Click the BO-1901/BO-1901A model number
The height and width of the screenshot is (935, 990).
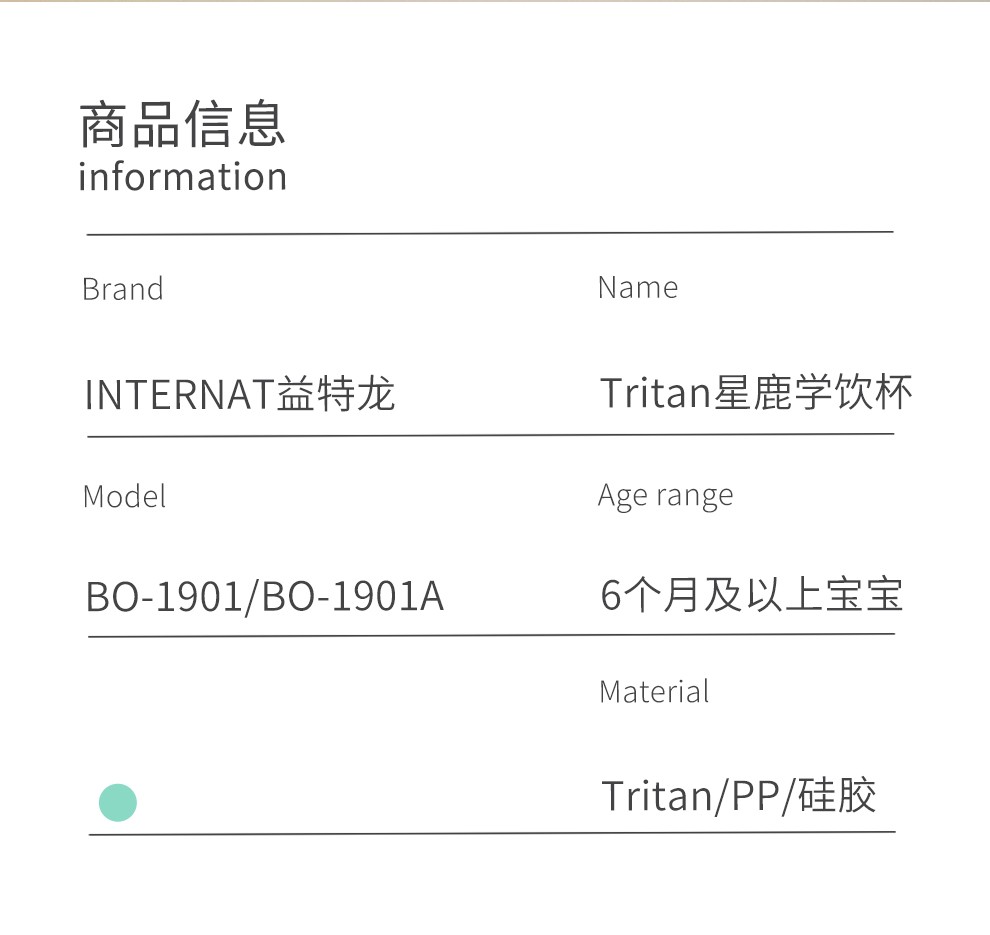(x=265, y=597)
